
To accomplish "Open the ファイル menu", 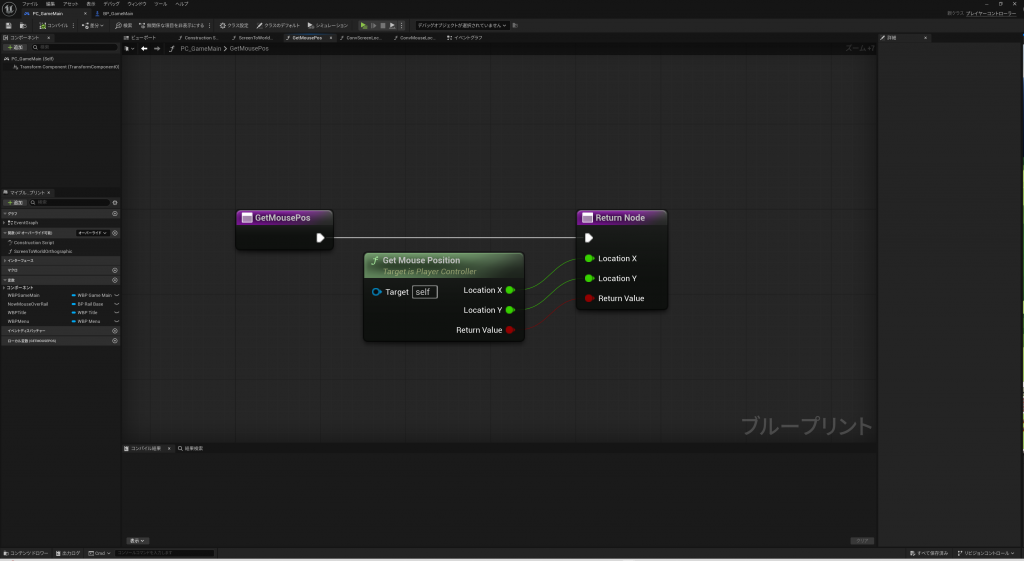I will pyautogui.click(x=30, y=4).
